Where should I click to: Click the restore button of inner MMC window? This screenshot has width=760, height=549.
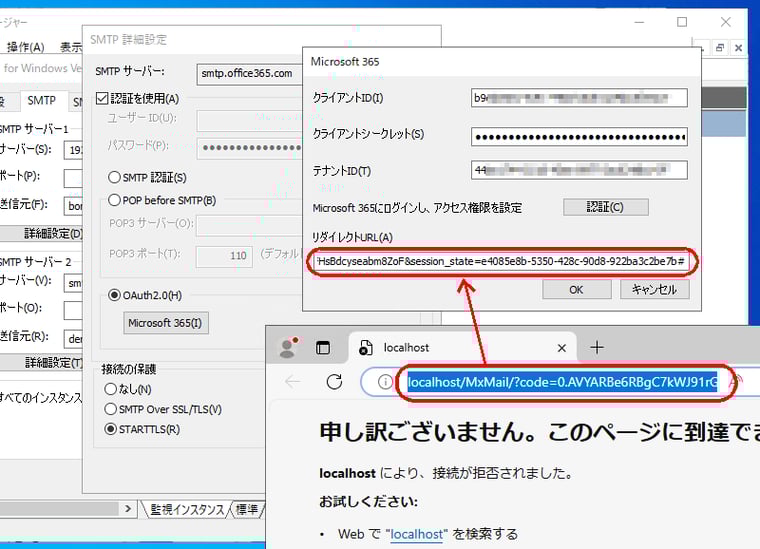pos(720,47)
